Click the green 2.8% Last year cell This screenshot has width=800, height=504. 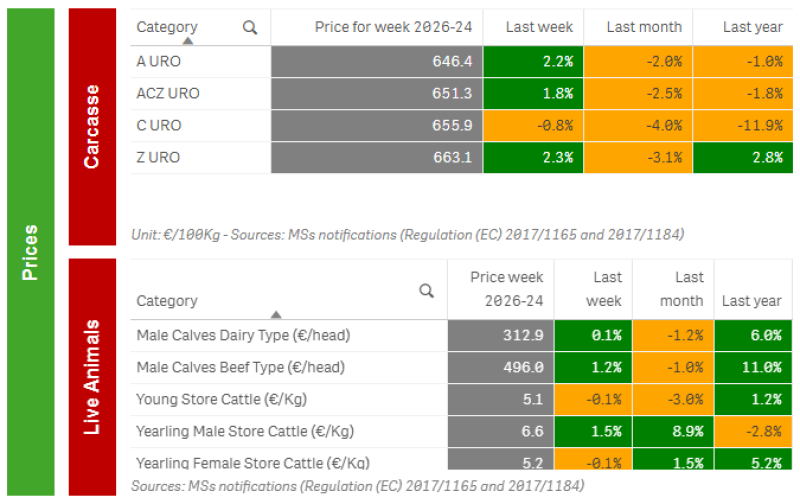pos(743,158)
